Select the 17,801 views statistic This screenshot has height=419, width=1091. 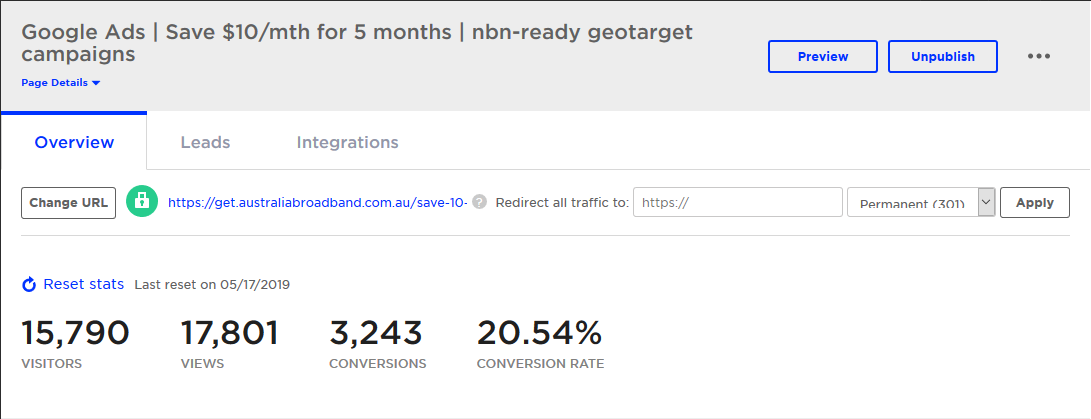pos(229,333)
